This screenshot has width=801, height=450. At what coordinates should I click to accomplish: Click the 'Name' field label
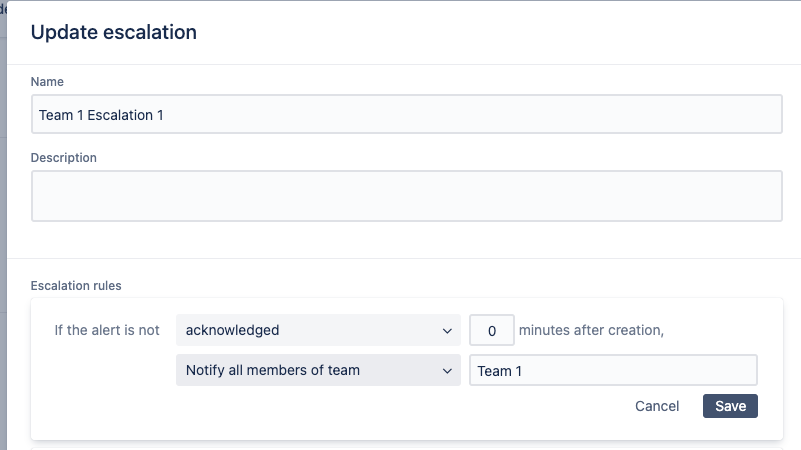coord(47,81)
